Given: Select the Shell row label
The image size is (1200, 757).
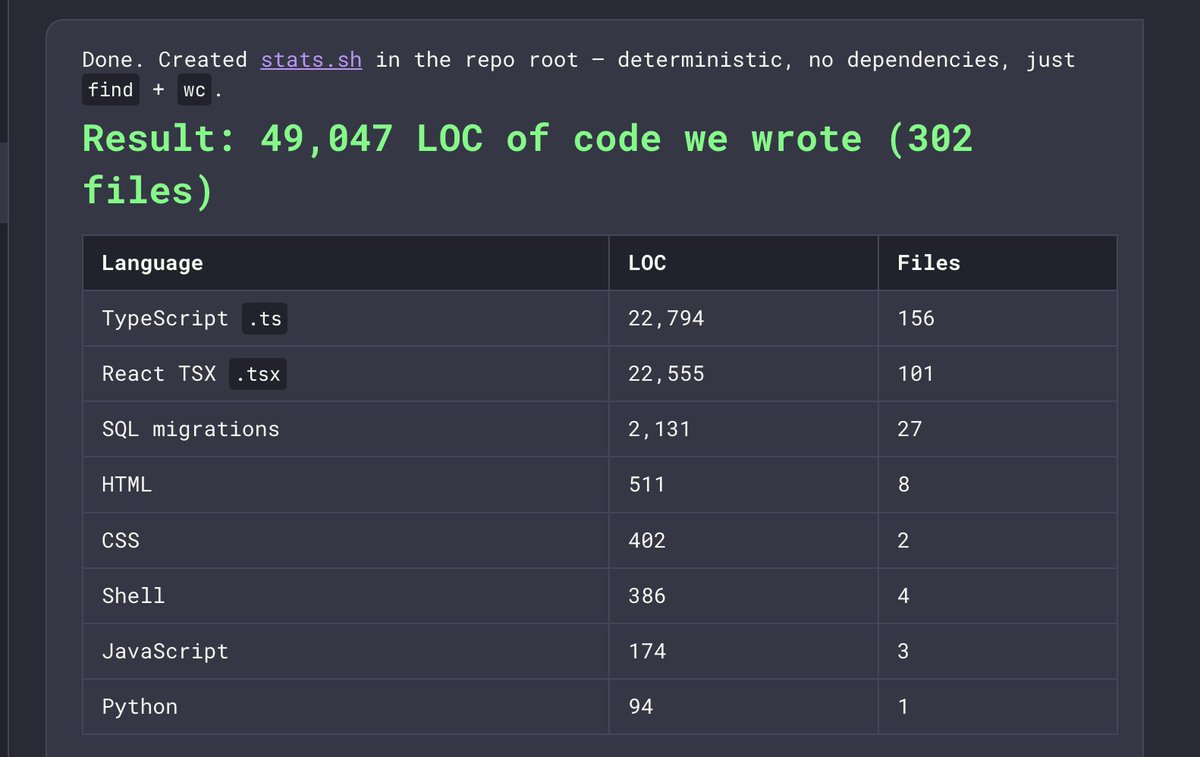Looking at the screenshot, I should [133, 596].
